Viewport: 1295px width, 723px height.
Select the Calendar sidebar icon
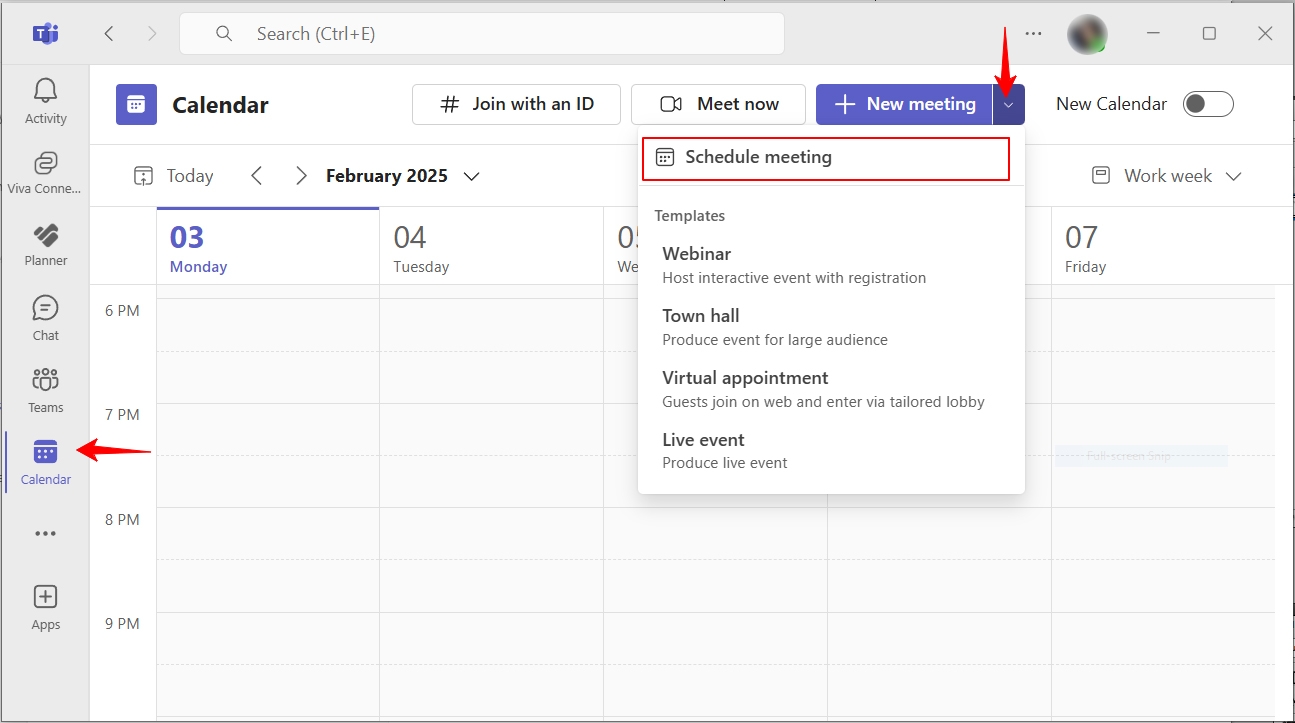pos(45,462)
